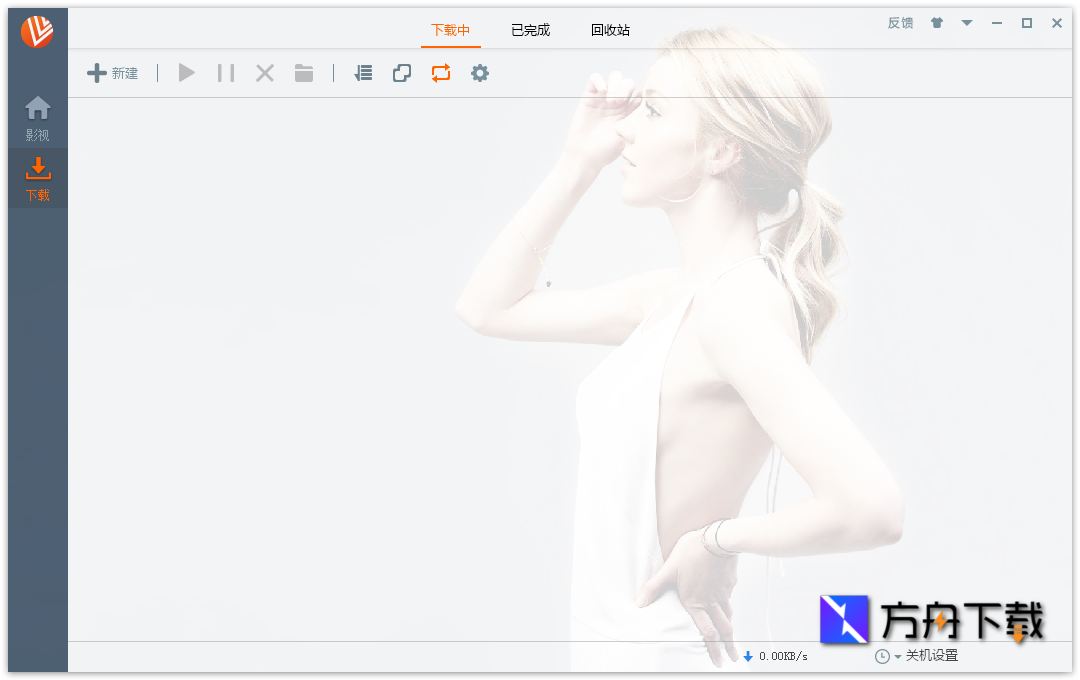Viewport: 1080px width, 680px height.
Task: Click the delete task X icon
Action: click(265, 73)
